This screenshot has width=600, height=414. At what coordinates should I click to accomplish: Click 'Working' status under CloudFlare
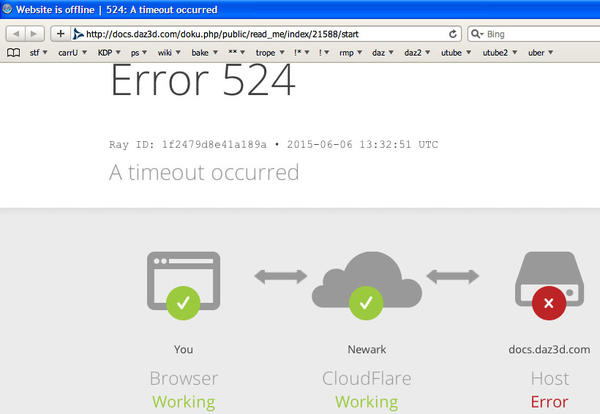point(367,402)
